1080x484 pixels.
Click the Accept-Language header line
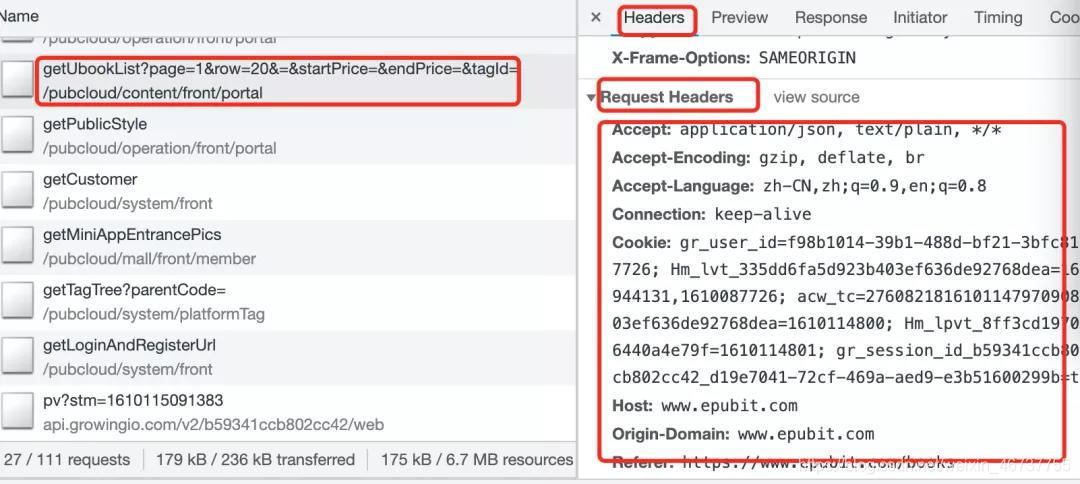tap(799, 186)
